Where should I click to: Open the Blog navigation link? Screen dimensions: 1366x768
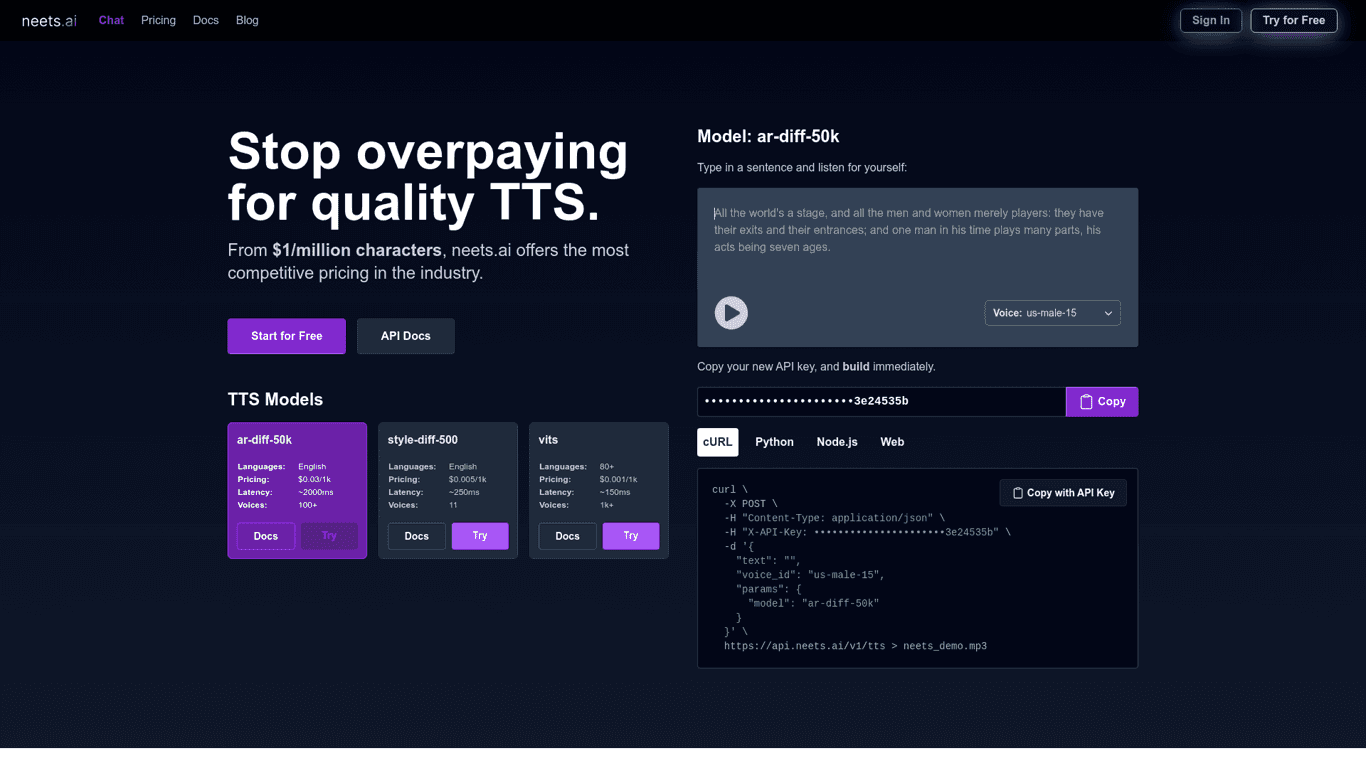coord(247,20)
